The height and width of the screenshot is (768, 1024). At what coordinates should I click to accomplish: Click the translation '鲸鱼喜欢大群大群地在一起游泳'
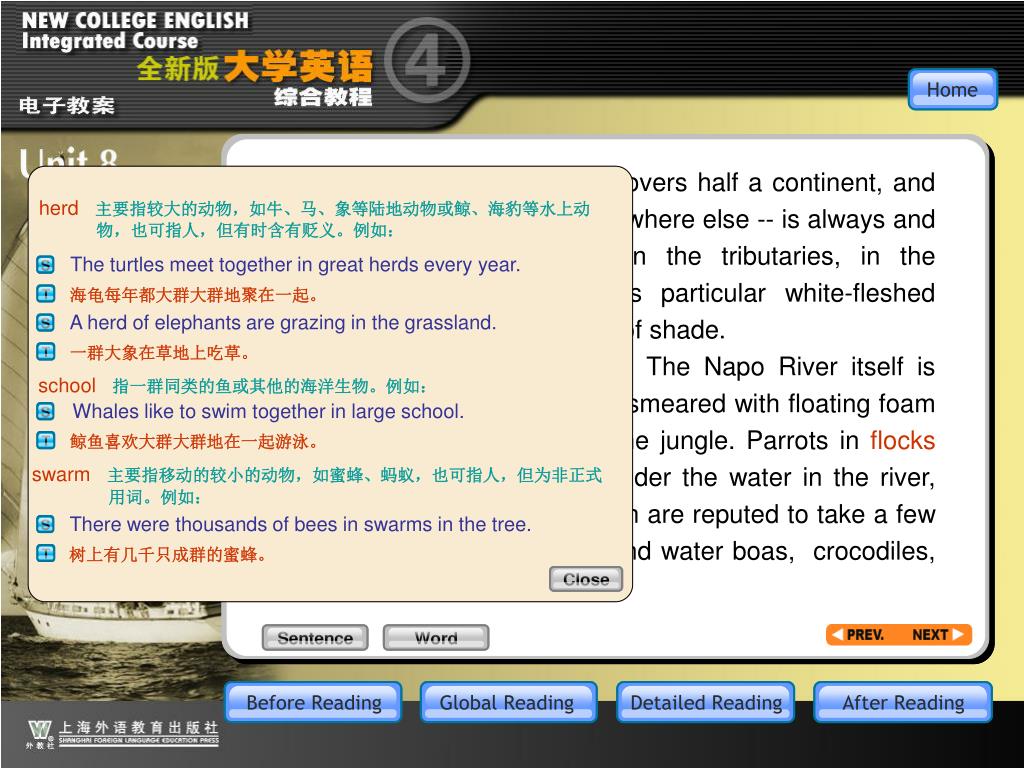pos(194,442)
